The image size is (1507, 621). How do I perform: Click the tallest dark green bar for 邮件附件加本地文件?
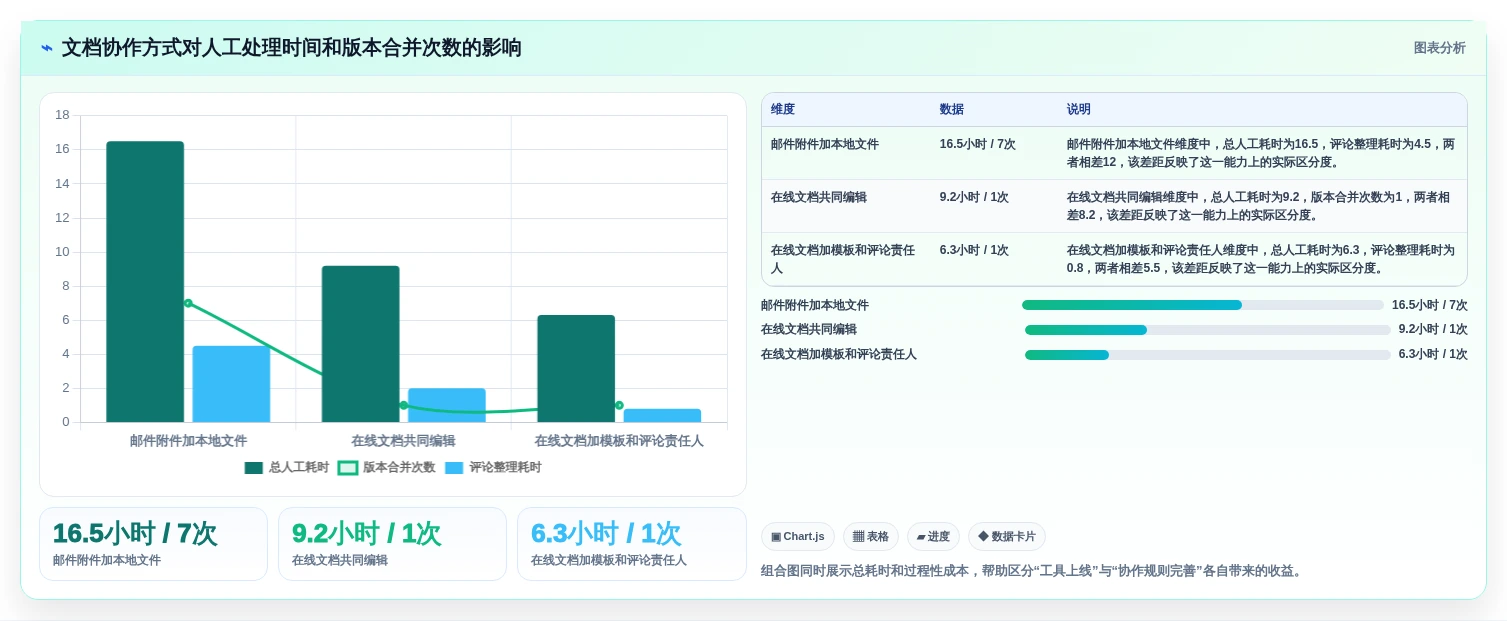[x=145, y=282]
